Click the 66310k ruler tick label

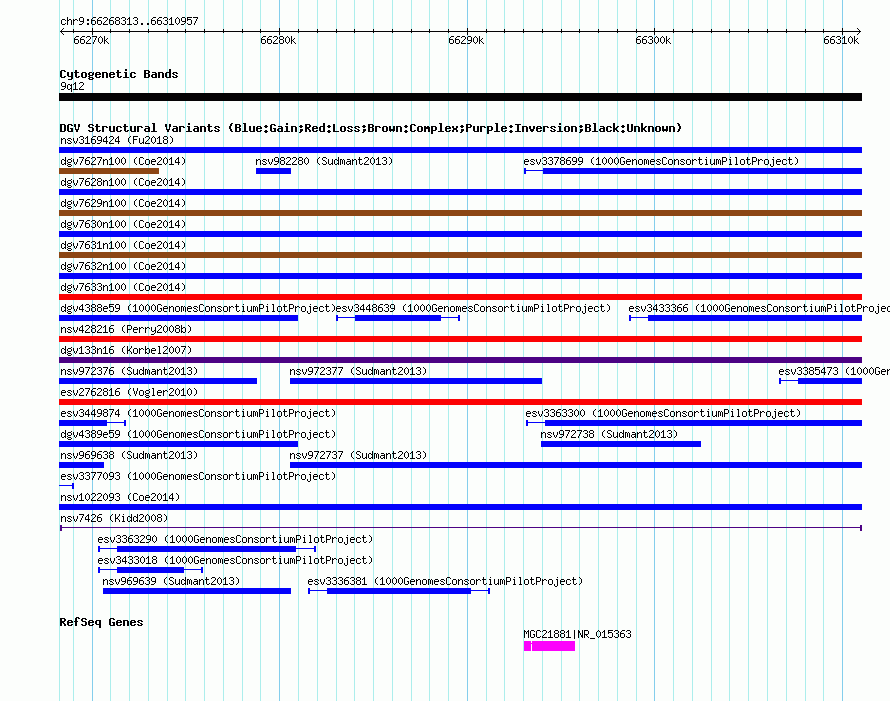coord(841,40)
